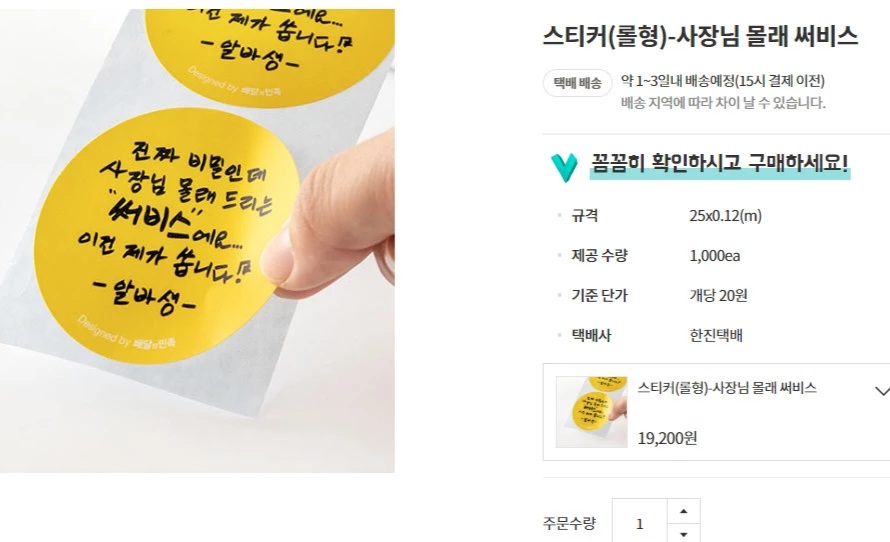Click the 19,200원 price in the option box

[x=667, y=438]
